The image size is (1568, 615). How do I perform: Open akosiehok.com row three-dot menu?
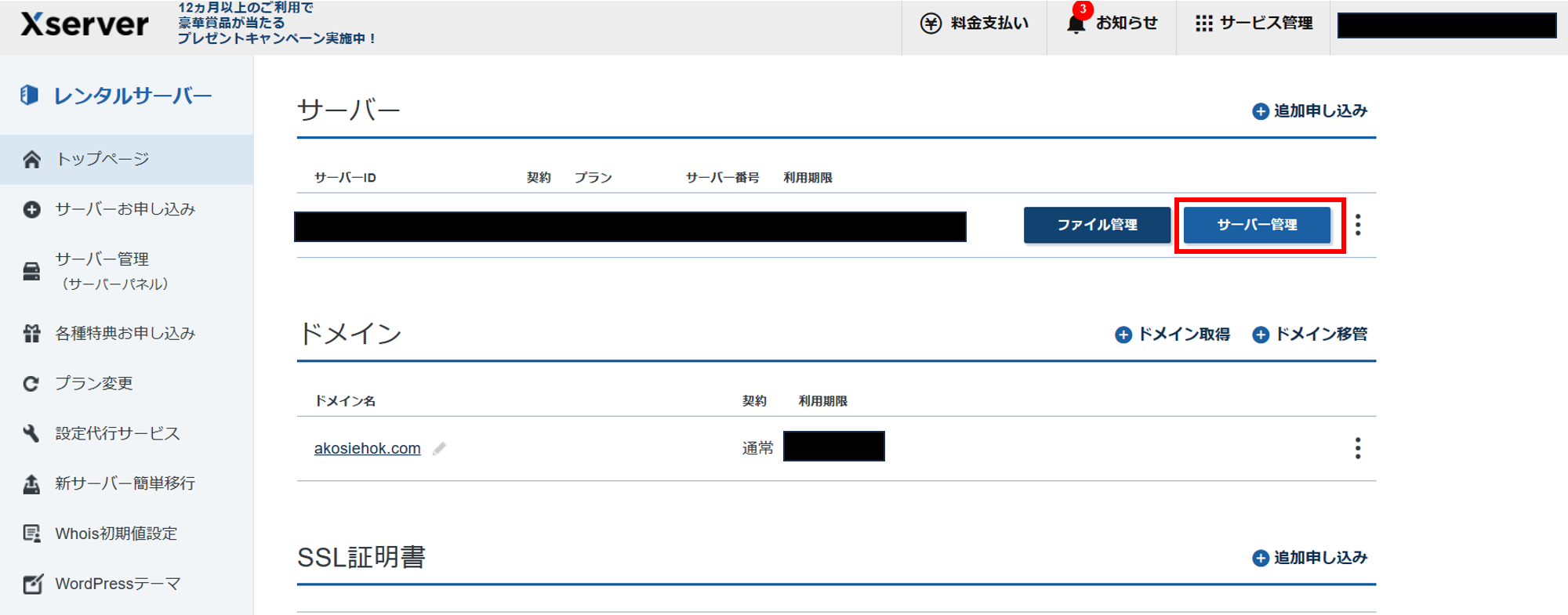point(1358,448)
